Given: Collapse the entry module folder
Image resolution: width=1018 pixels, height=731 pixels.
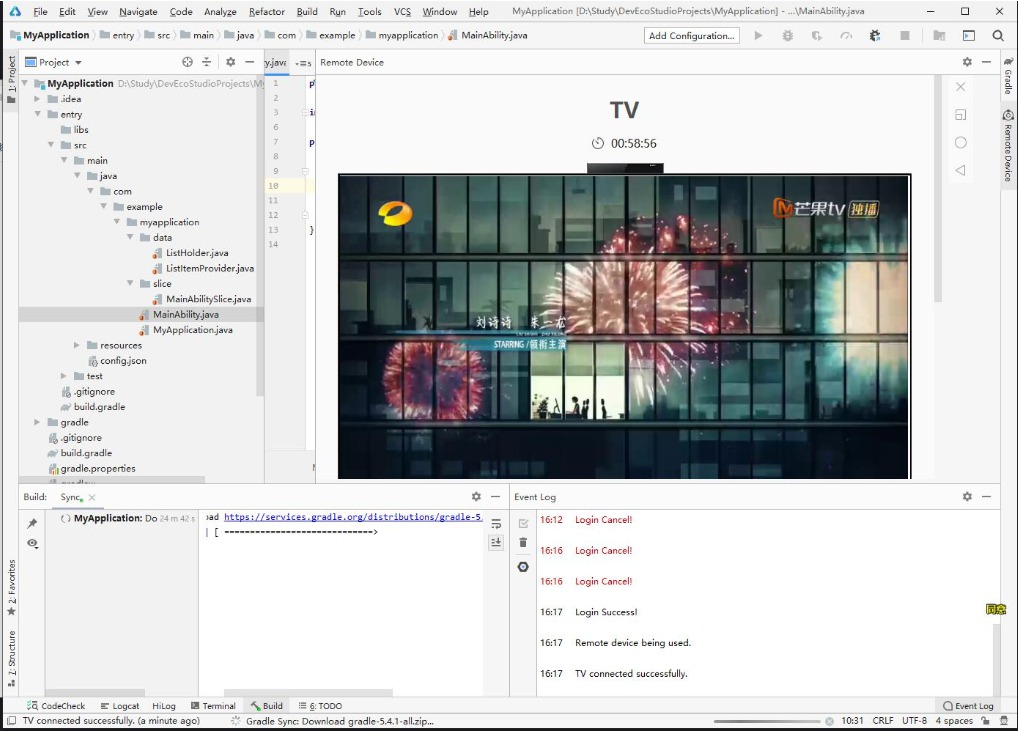Looking at the screenshot, I should (x=38, y=114).
